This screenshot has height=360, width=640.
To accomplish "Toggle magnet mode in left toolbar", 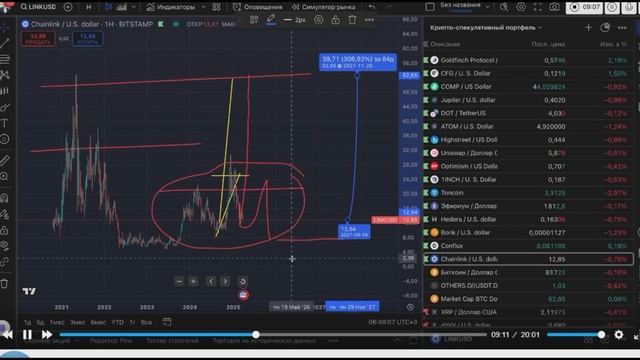I will coord(4,198).
